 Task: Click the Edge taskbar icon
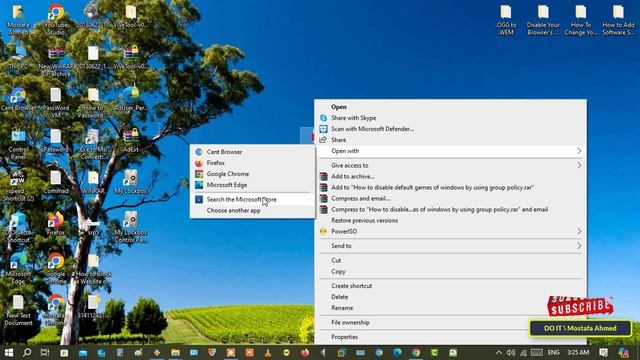click(397, 352)
